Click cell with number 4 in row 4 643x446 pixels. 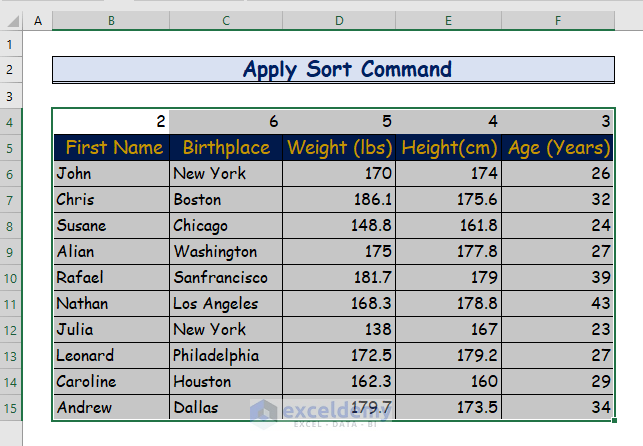448,122
